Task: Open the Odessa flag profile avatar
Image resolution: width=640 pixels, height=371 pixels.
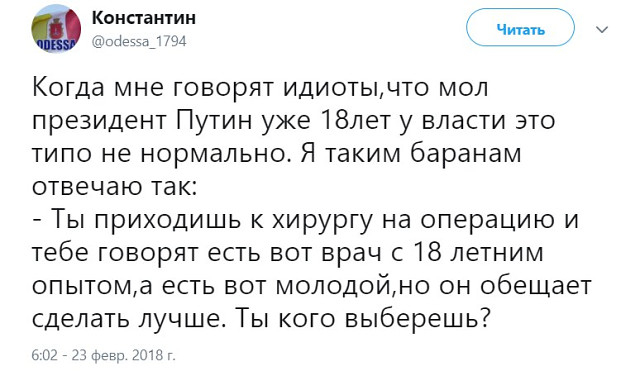Action: pyautogui.click(x=56, y=29)
